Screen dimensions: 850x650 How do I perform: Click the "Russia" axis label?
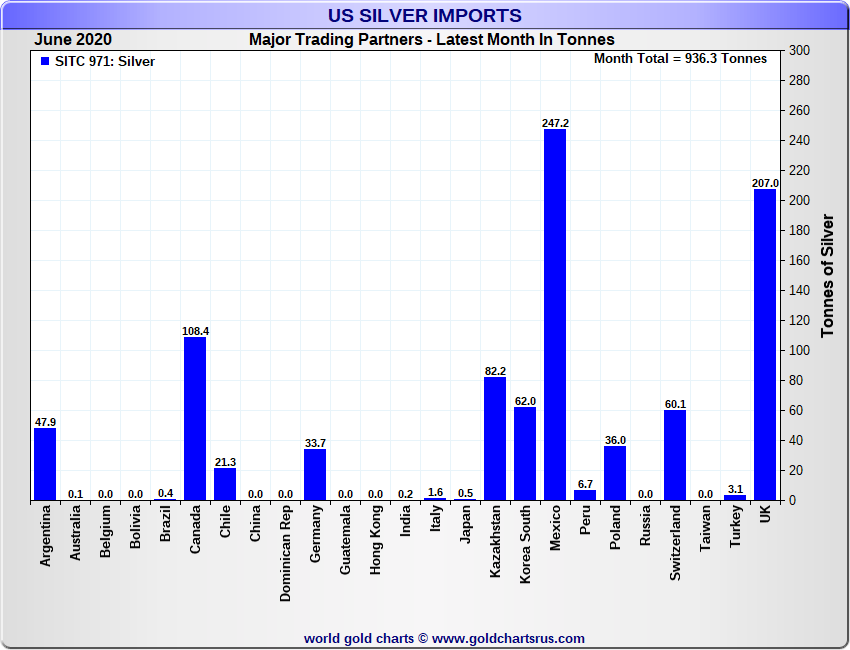[645, 525]
